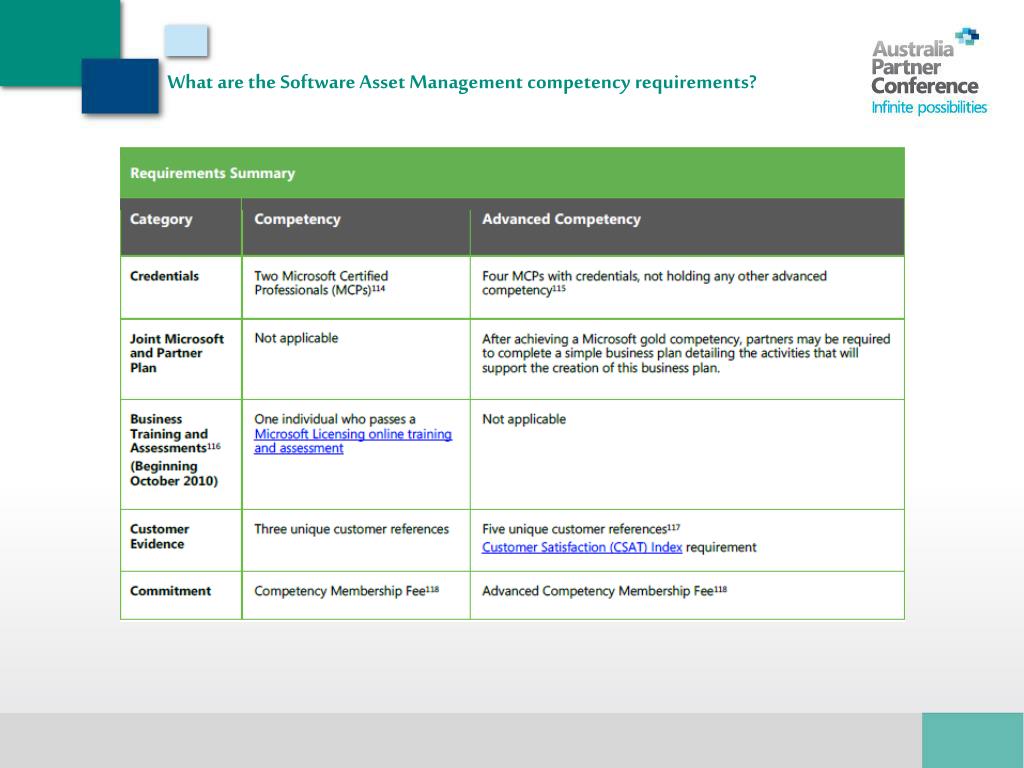
Task: Click the Credentials row label
Action: [x=165, y=276]
